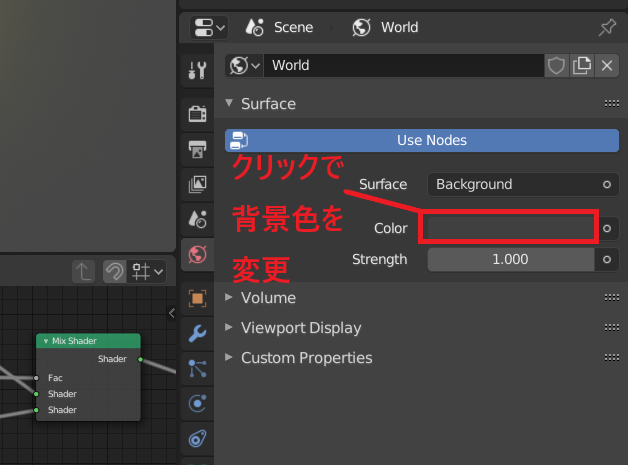This screenshot has width=628, height=465.
Task: Click the Strength 1.000 value slider
Action: [x=511, y=260]
